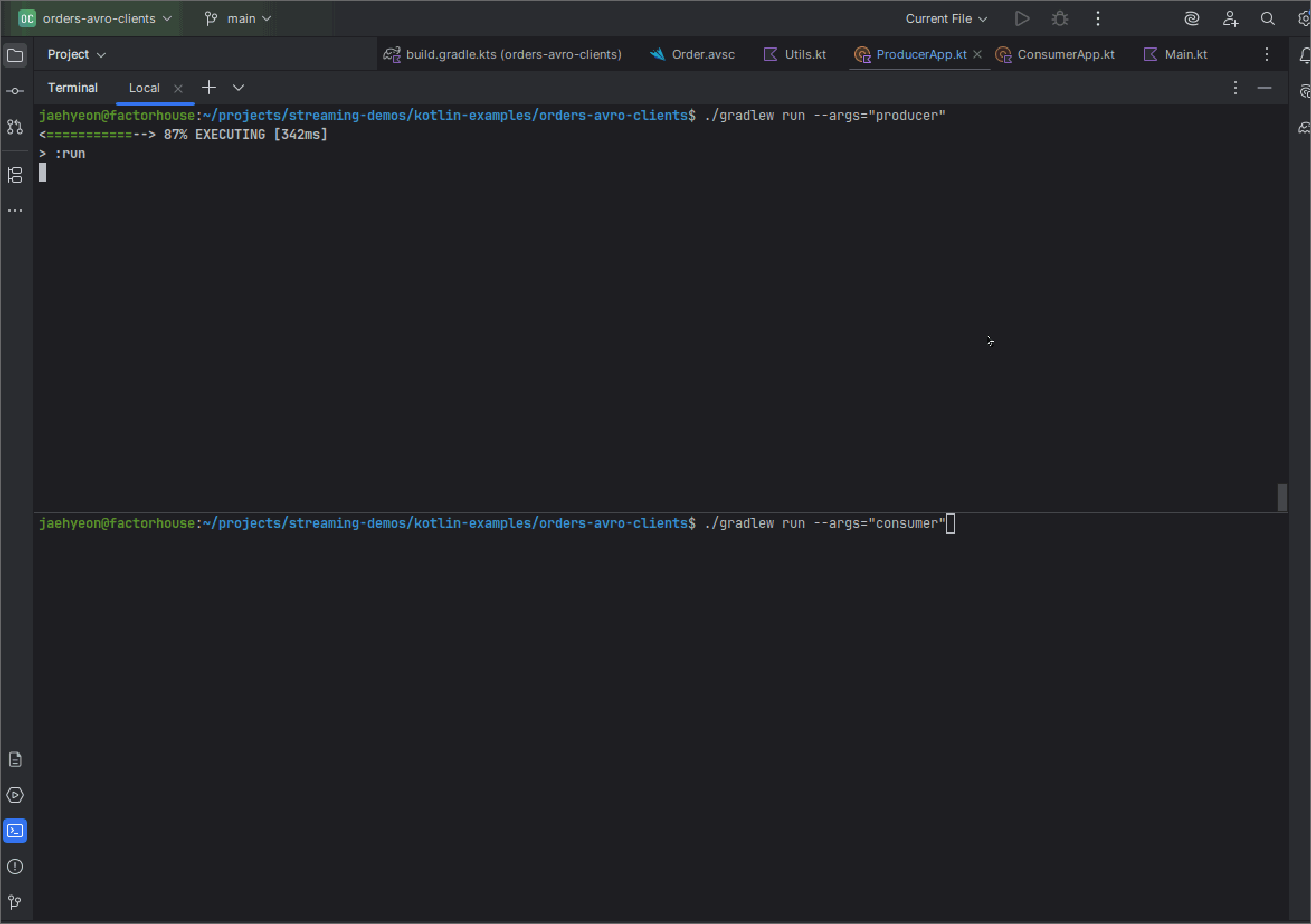Open Code With Me add user icon
Viewport: 1311px width, 924px height.
tap(1230, 19)
